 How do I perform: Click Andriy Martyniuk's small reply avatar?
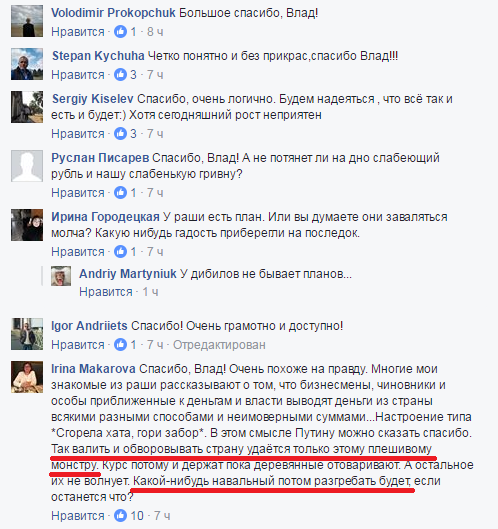point(61,276)
